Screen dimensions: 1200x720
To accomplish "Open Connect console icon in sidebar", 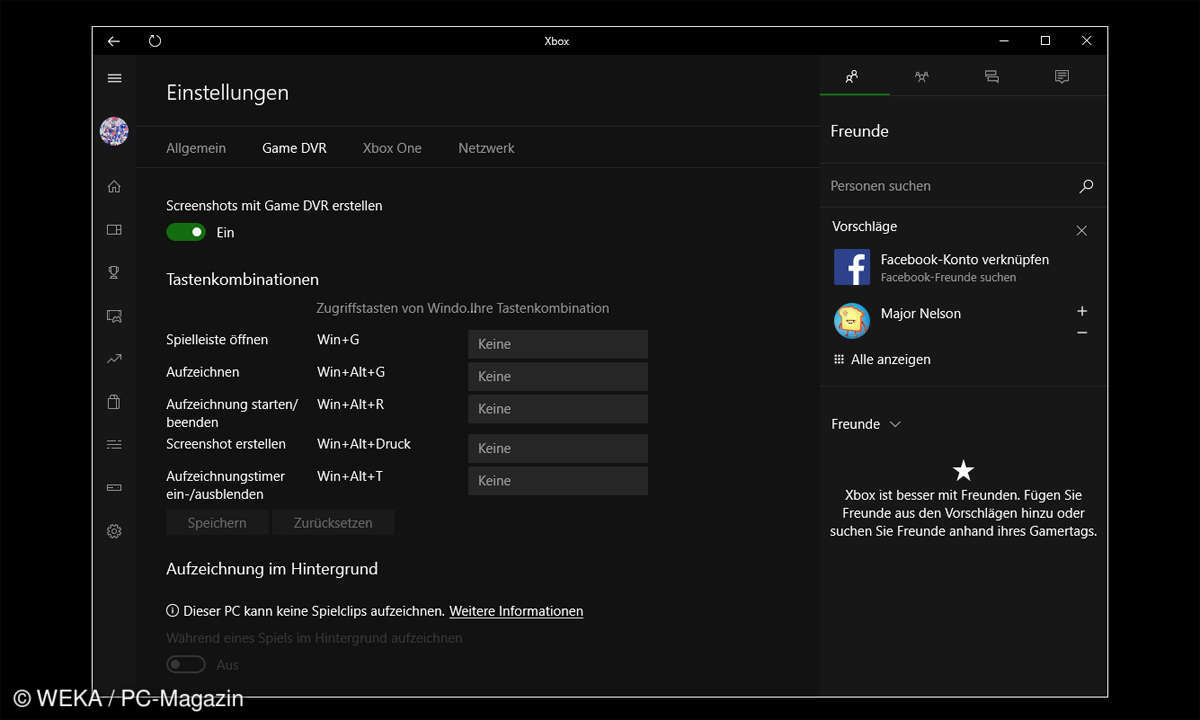I will [x=114, y=488].
